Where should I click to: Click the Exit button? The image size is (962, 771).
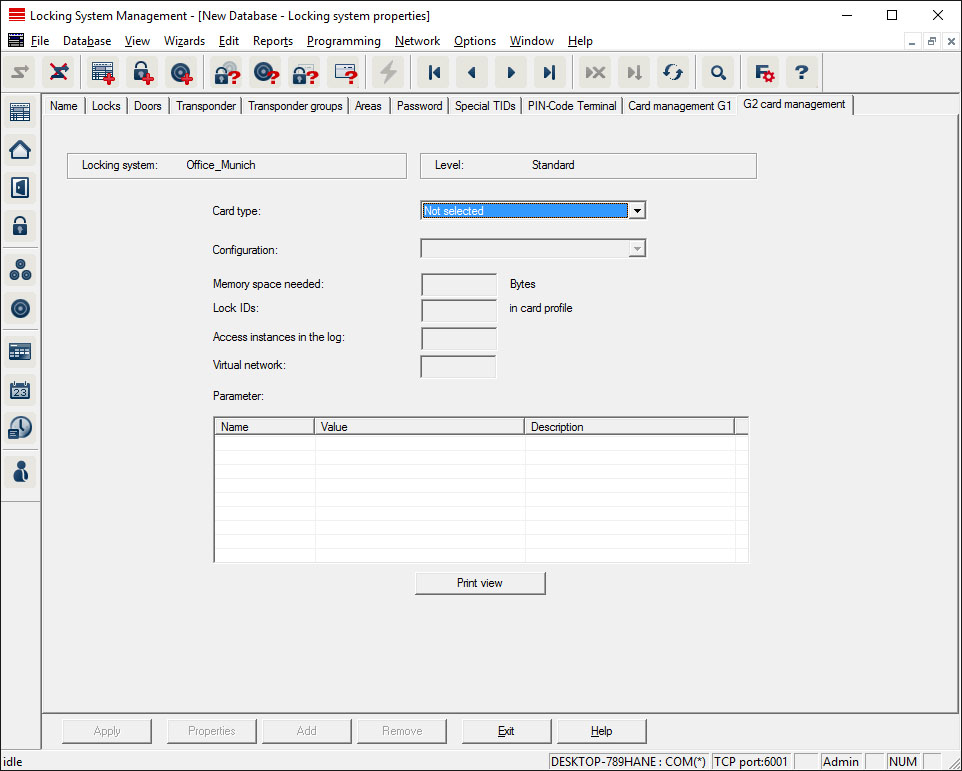506,731
